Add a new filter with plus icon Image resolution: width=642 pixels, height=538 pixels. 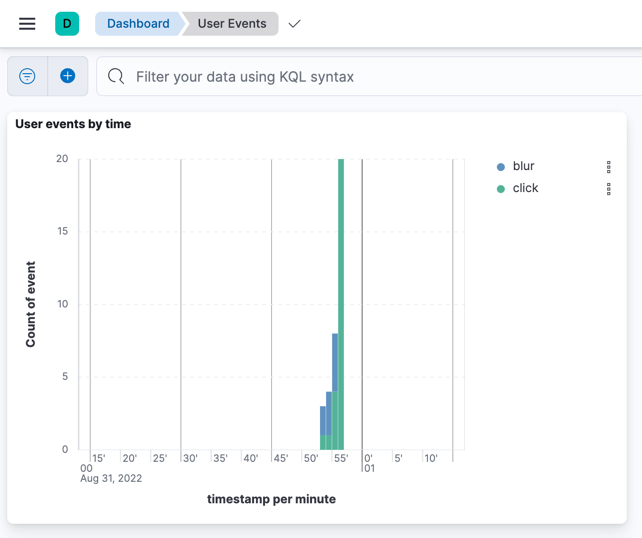[x=68, y=76]
